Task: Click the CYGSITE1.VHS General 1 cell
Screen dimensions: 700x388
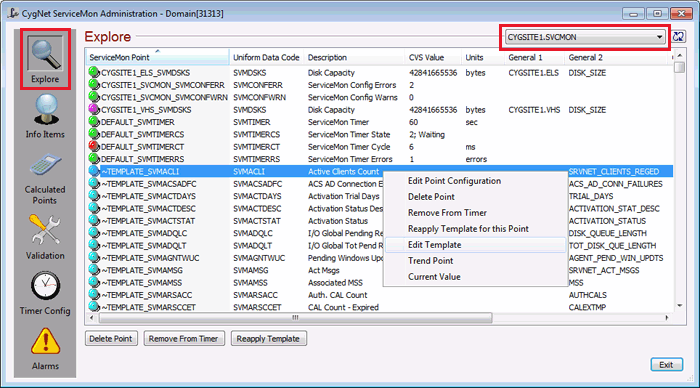Action: 534,110
